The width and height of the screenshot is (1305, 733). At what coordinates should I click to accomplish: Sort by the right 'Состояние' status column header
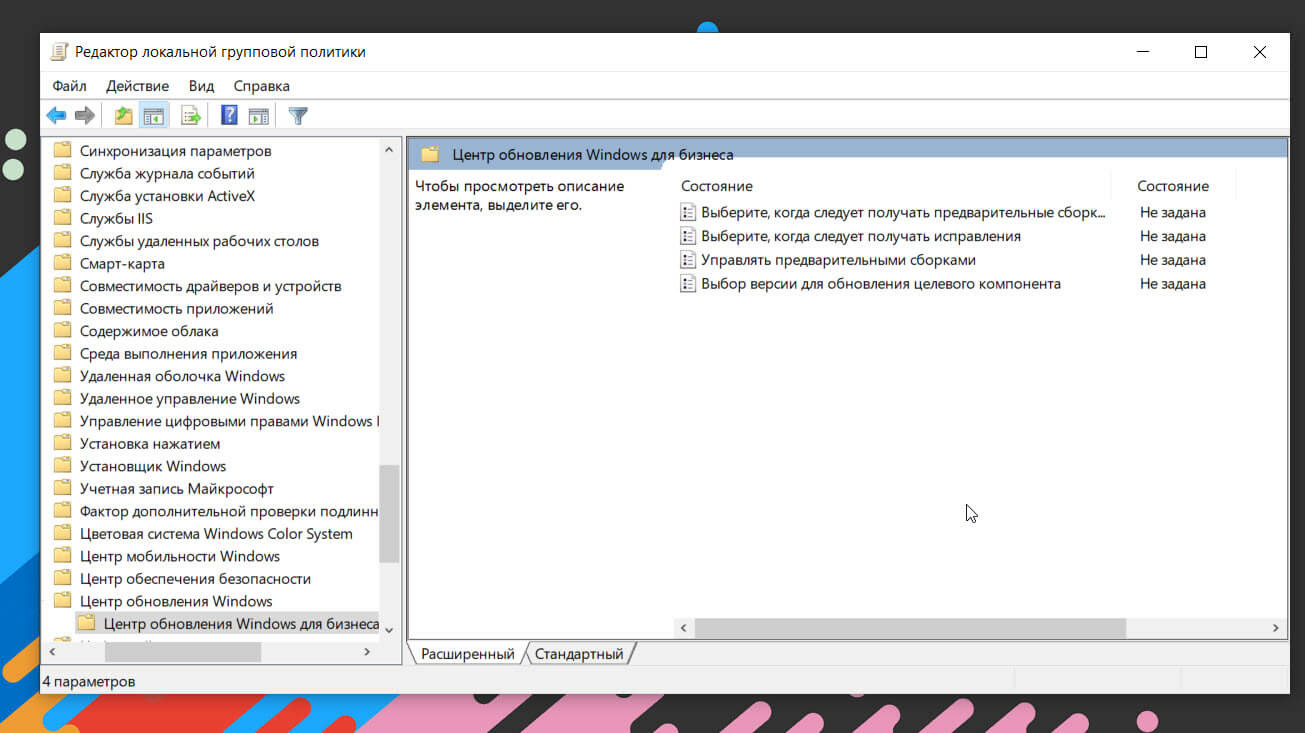[1173, 186]
